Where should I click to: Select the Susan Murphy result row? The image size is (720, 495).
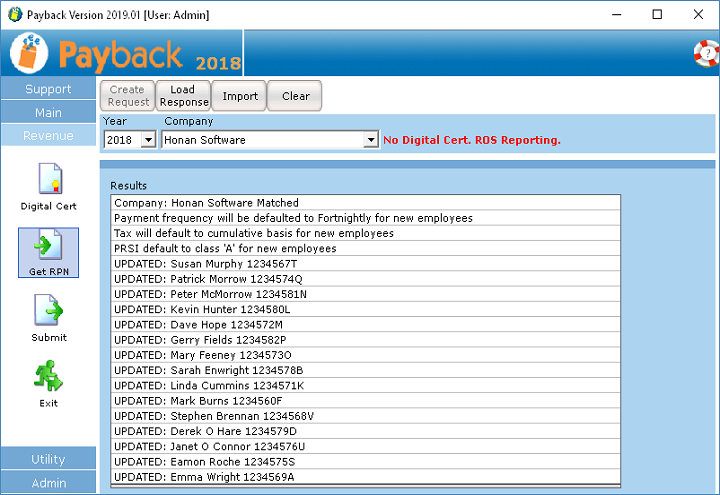coord(365,264)
